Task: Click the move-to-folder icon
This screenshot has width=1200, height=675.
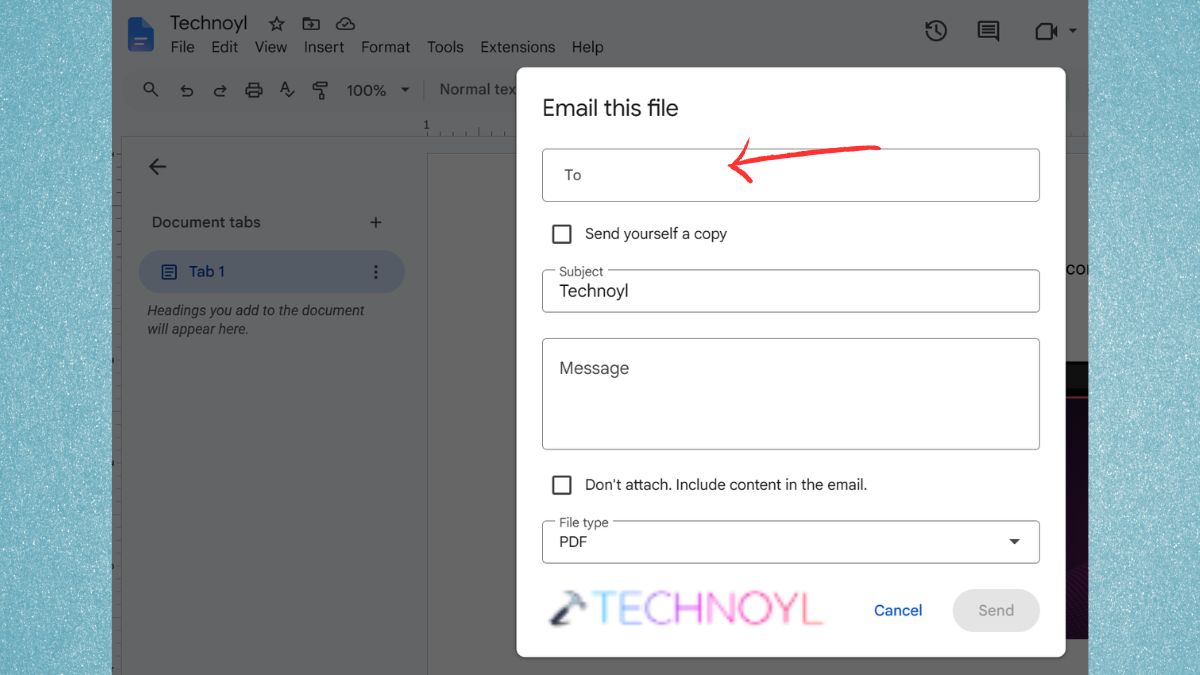Action: click(x=311, y=23)
